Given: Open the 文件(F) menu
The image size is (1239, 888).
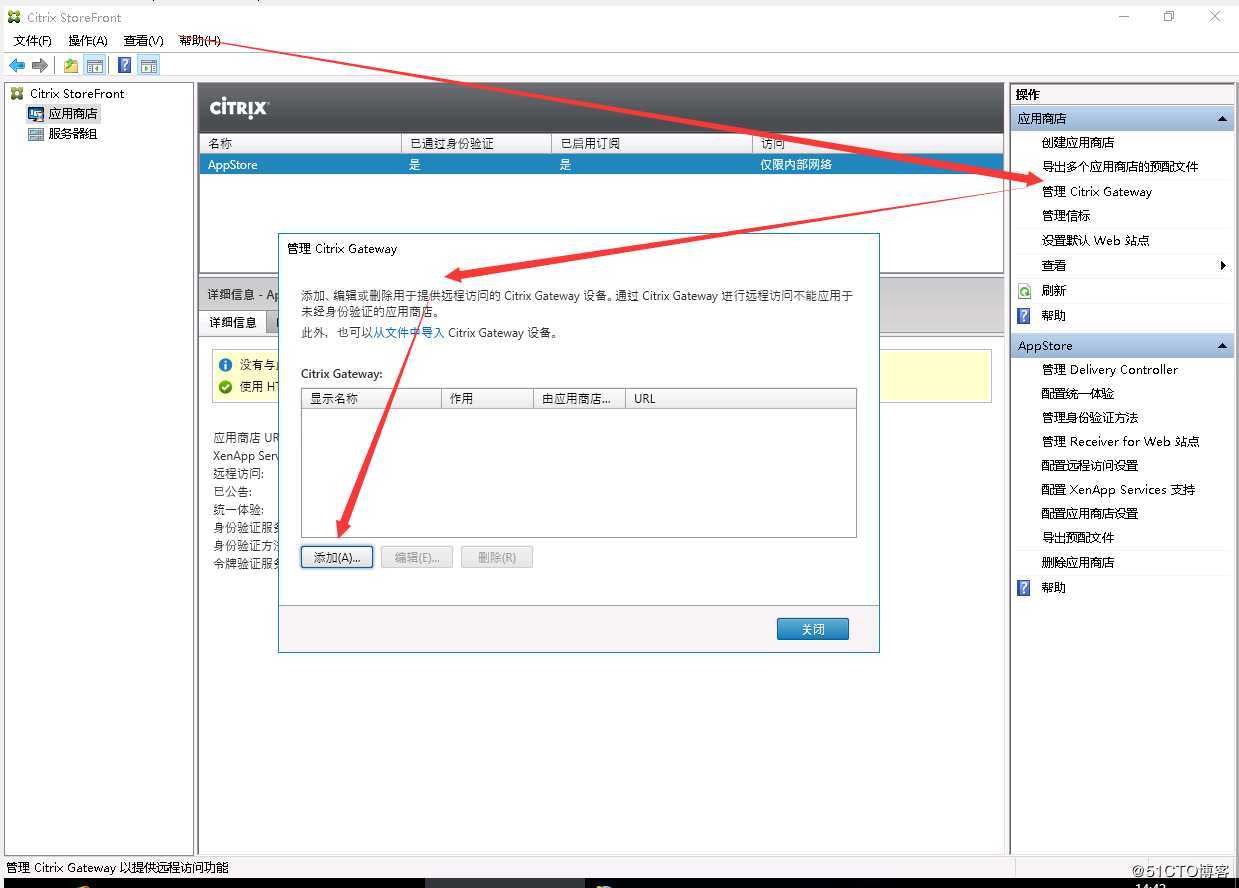Looking at the screenshot, I should (33, 41).
